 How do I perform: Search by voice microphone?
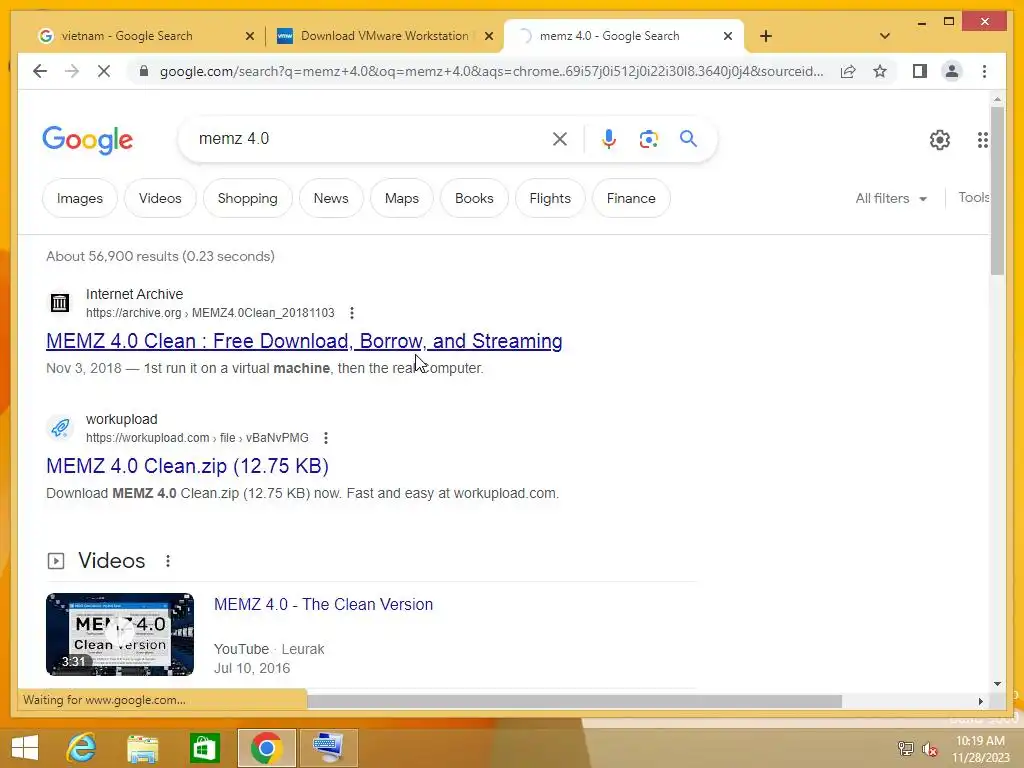tap(609, 138)
